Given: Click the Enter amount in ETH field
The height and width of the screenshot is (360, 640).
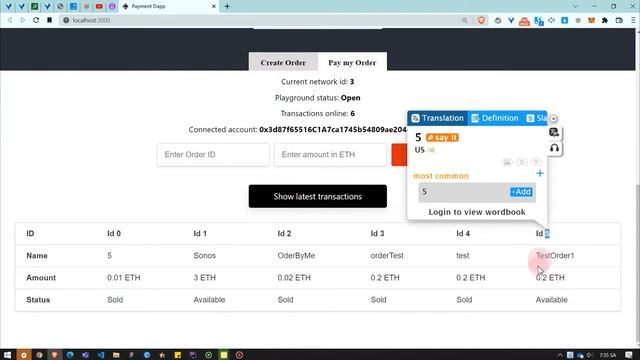Looking at the screenshot, I should point(330,155).
